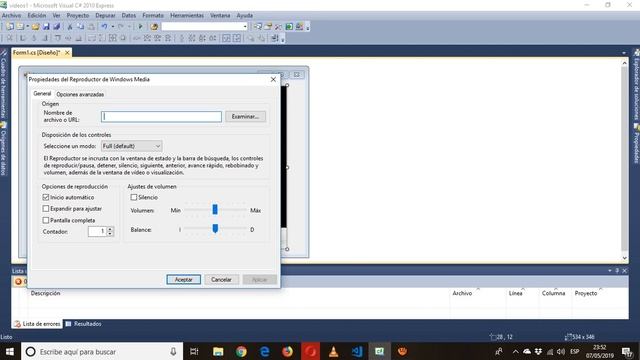Click the volume speaker tray icon

point(561,351)
